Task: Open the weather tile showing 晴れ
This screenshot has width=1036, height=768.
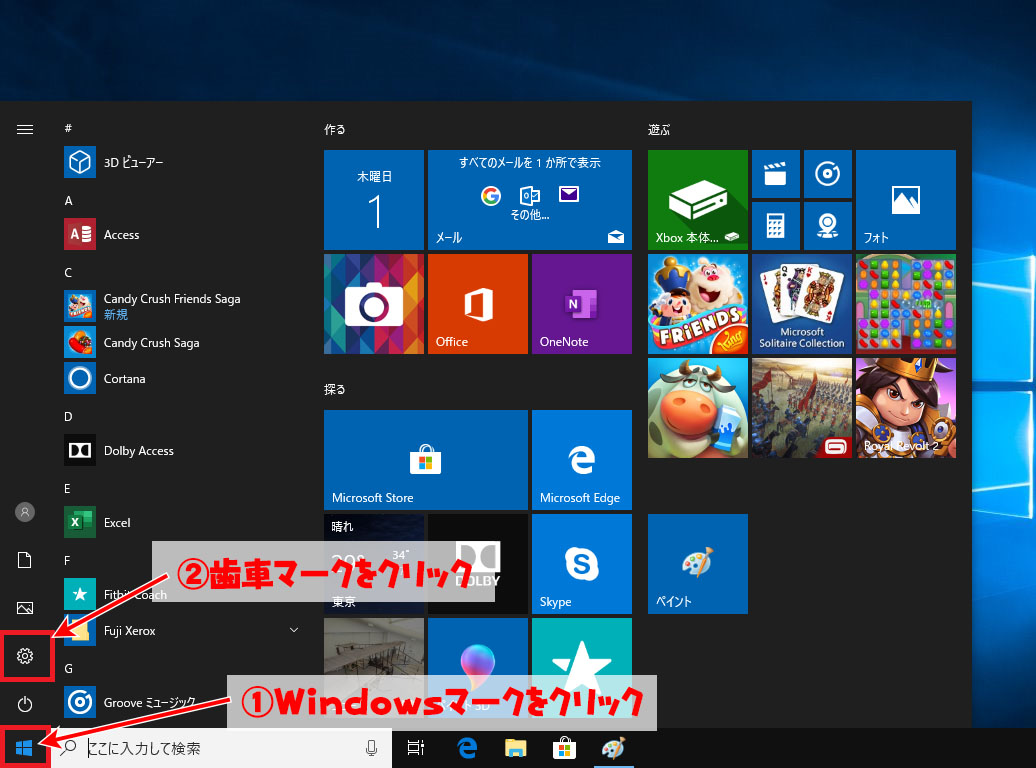Action: pos(374,564)
